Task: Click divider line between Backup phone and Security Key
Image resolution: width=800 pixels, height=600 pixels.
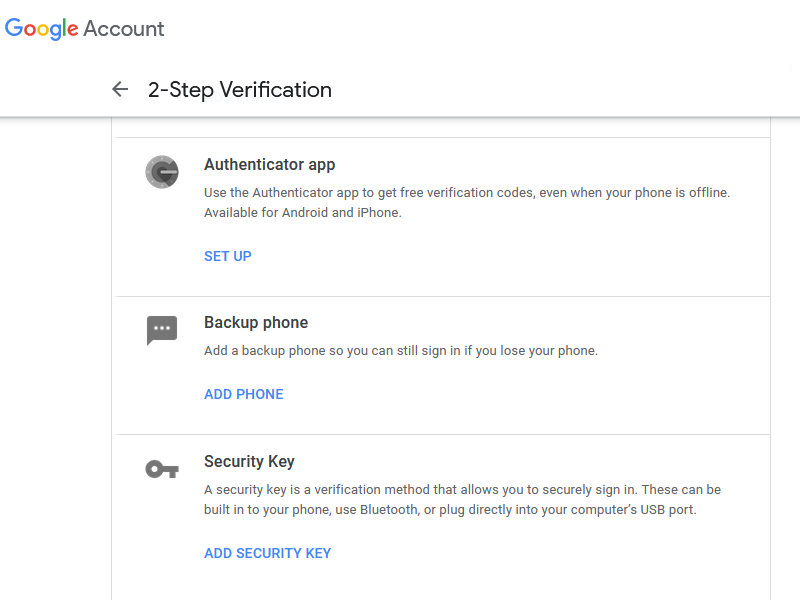Action: 442,434
